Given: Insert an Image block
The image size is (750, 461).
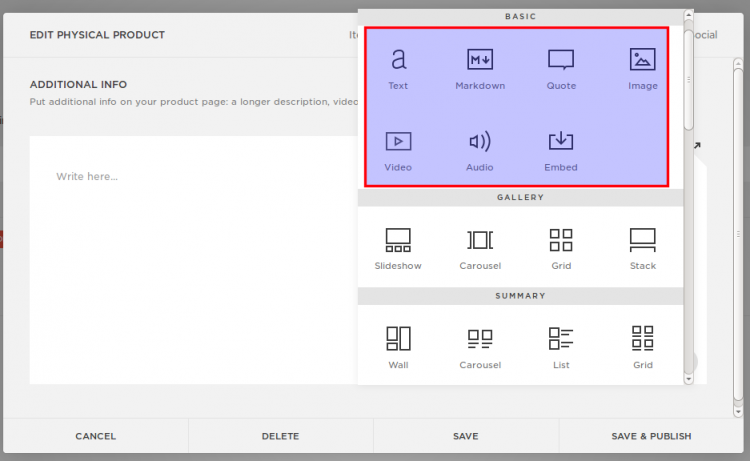Looking at the screenshot, I should (642, 69).
